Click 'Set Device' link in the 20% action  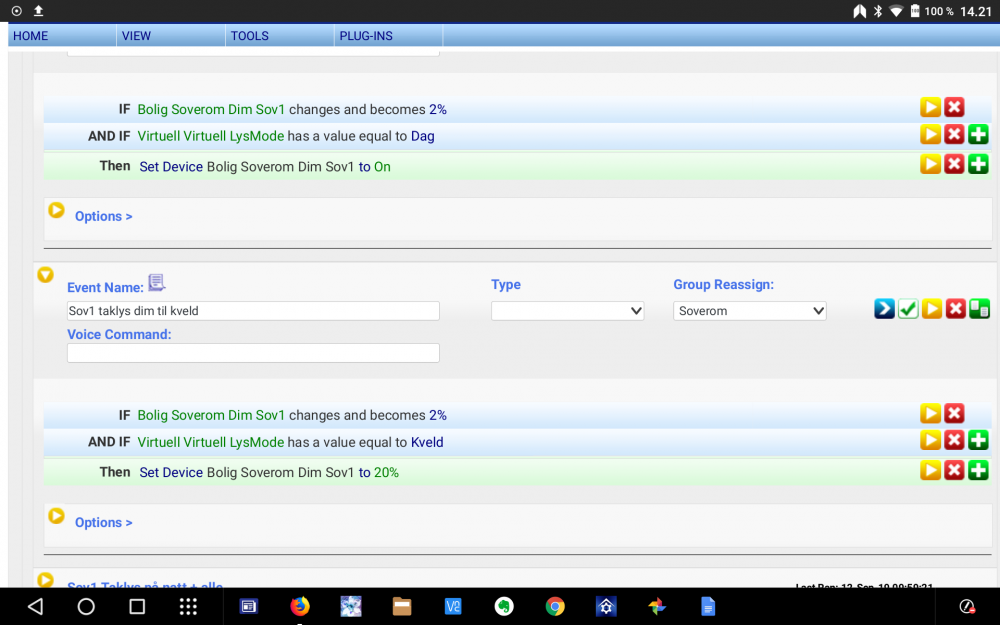171,472
